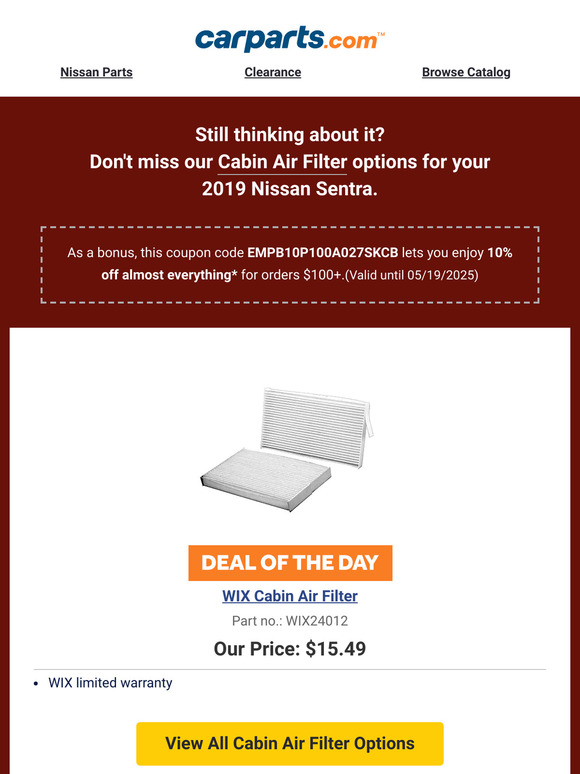Go to the Clearance section
This screenshot has width=580, height=774.
click(272, 72)
